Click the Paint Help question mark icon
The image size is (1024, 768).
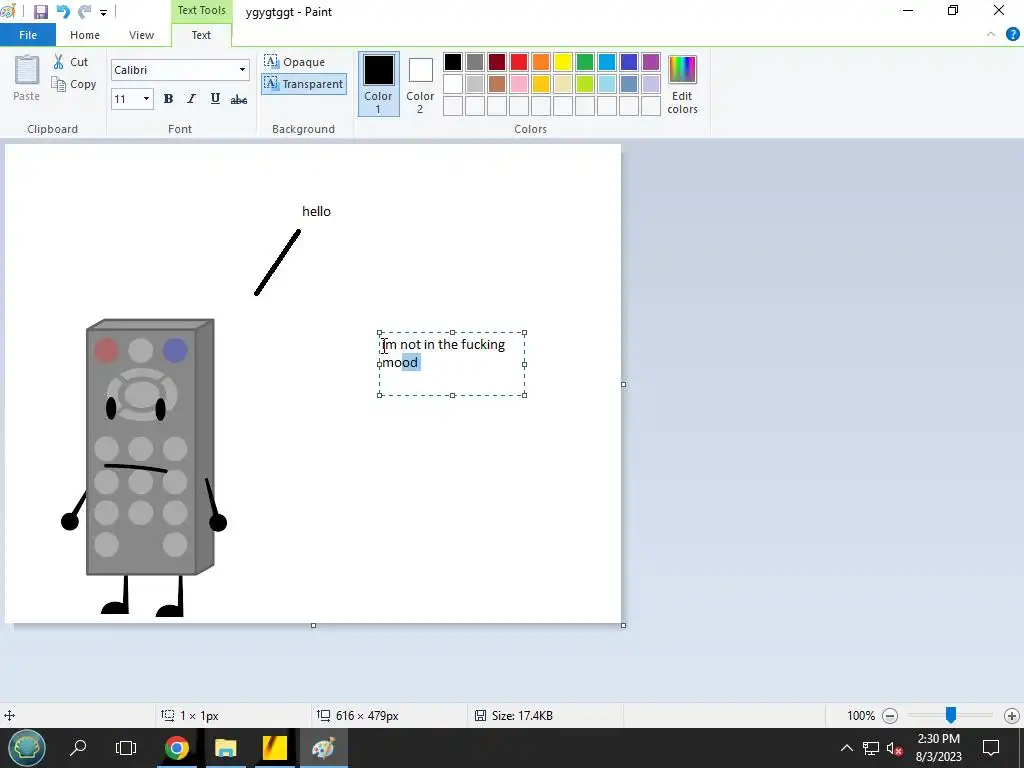point(1012,35)
